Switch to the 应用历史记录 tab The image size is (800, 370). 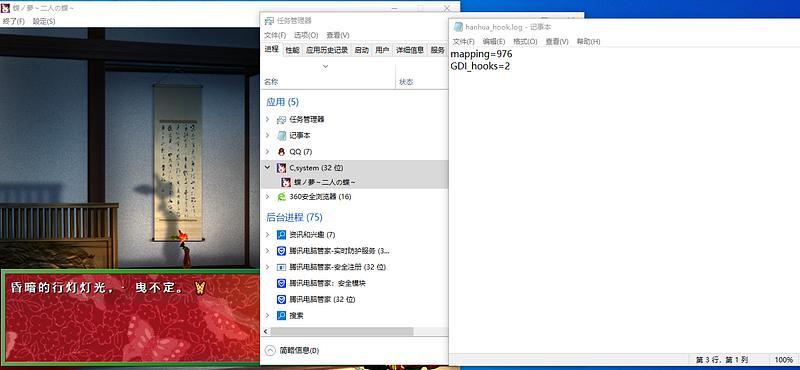[x=327, y=50]
